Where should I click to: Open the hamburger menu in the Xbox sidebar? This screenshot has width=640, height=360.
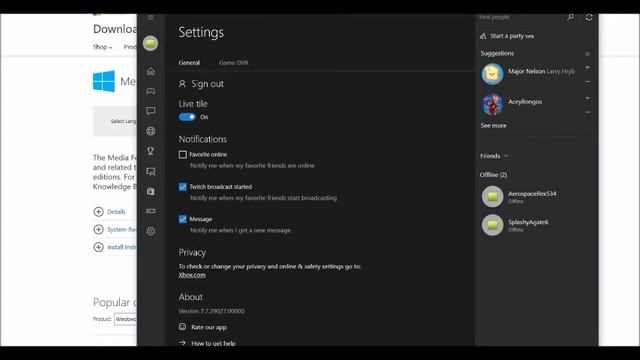click(151, 18)
